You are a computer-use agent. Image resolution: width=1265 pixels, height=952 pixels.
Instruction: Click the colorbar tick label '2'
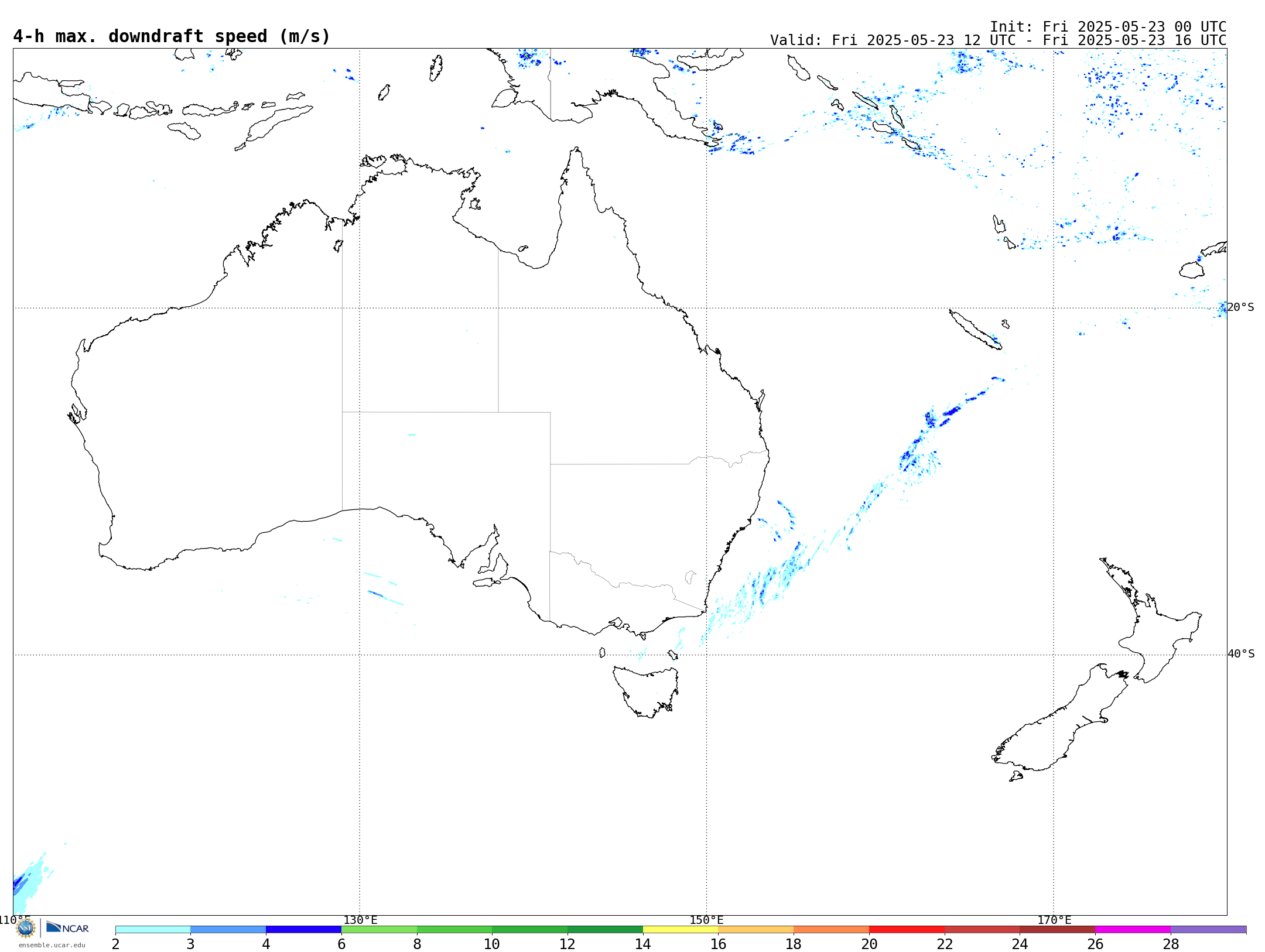pyautogui.click(x=115, y=944)
